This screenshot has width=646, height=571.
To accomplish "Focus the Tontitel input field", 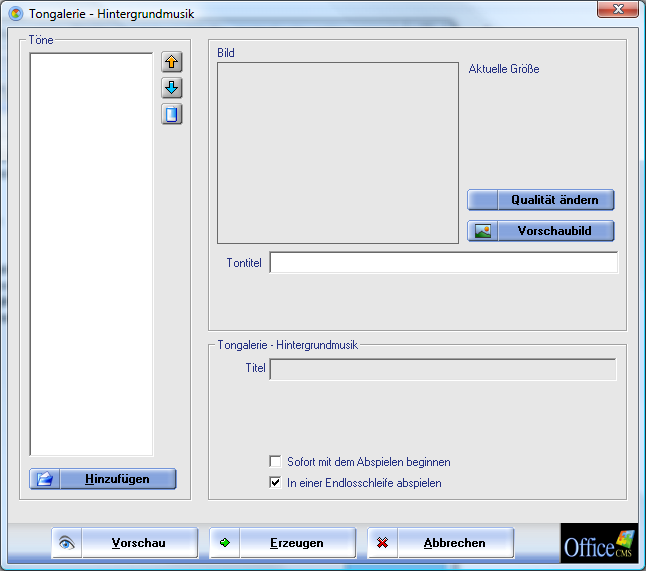I will coord(444,262).
